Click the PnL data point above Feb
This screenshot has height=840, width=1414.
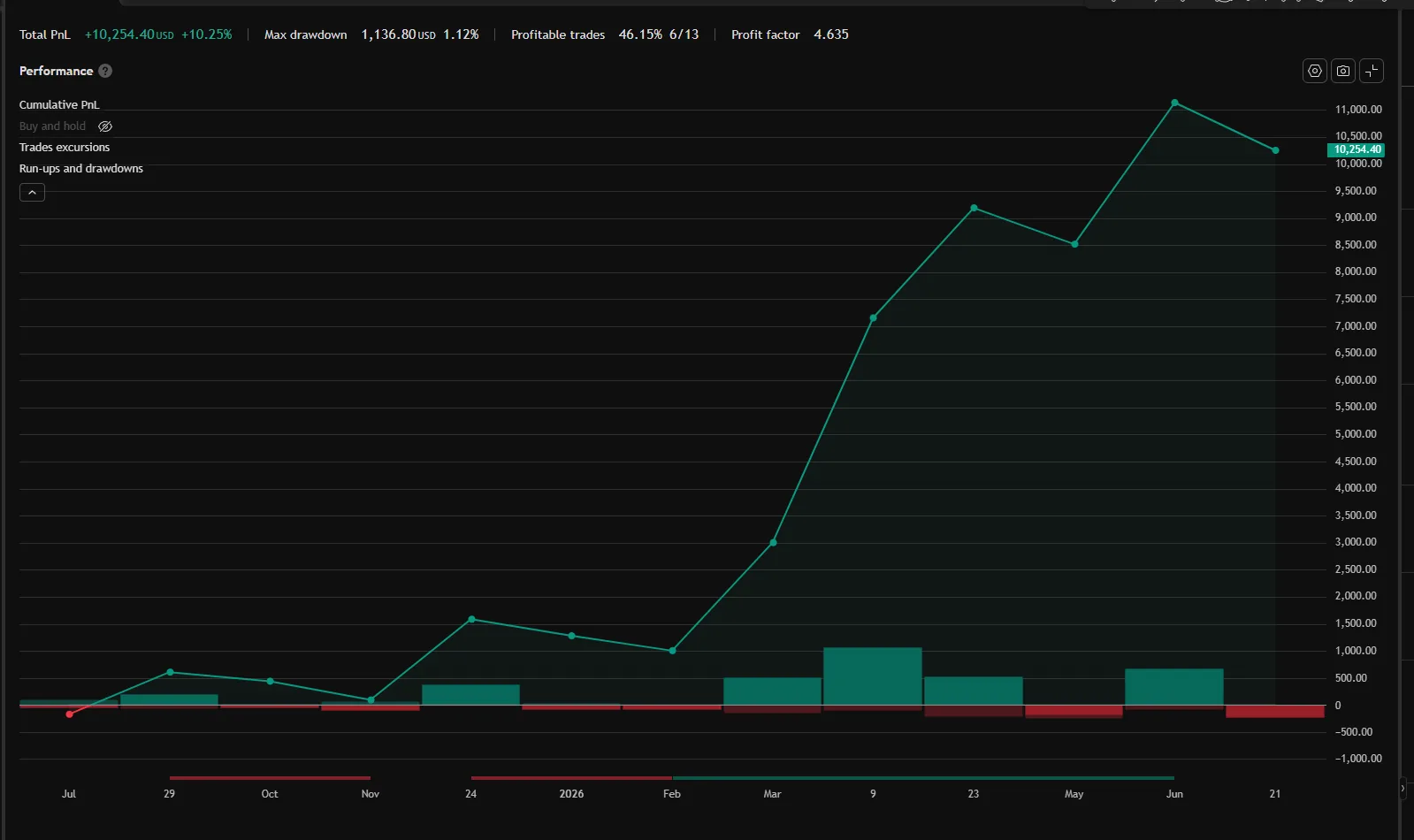tap(672, 651)
